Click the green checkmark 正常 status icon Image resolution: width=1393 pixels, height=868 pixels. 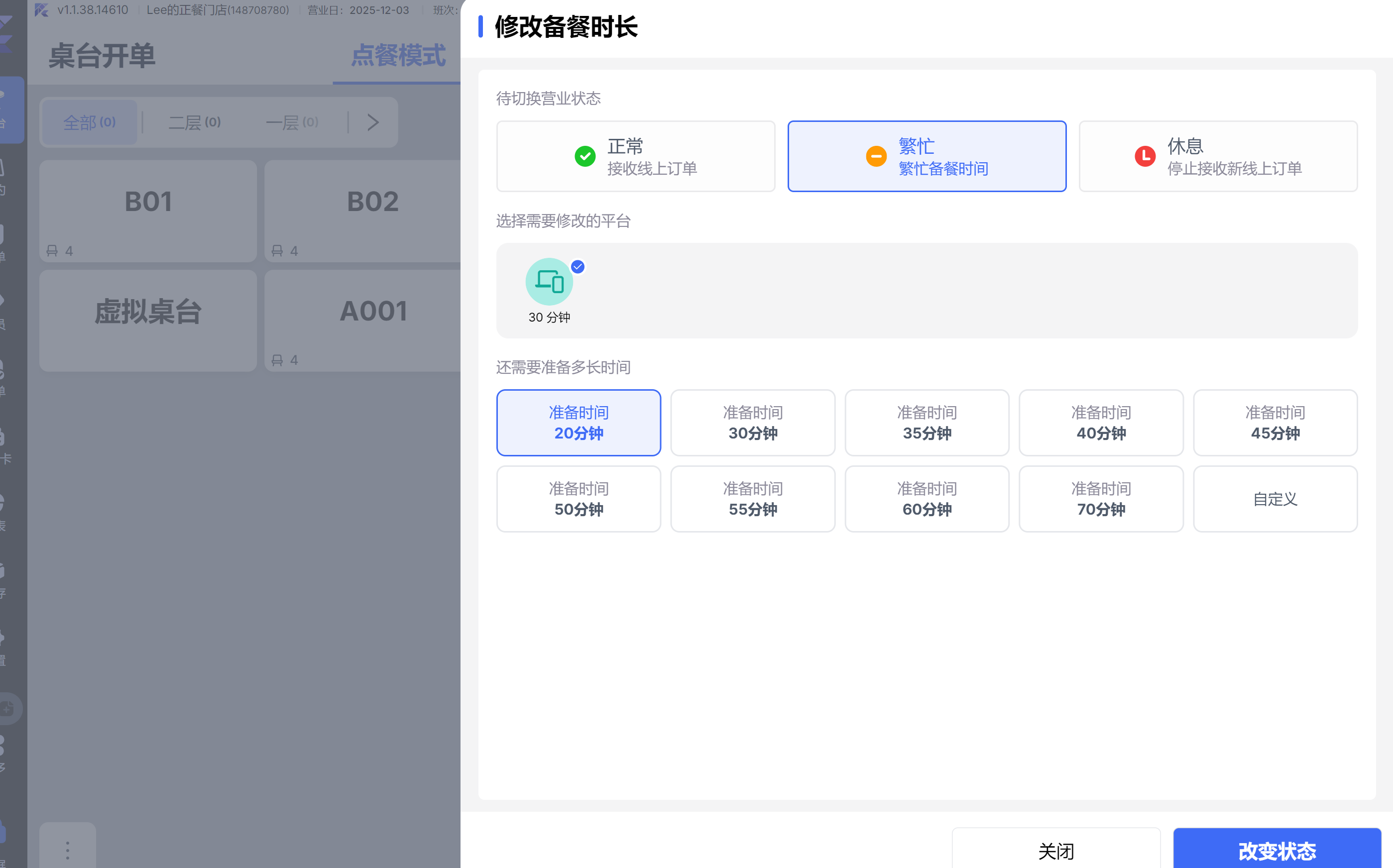tap(584, 156)
